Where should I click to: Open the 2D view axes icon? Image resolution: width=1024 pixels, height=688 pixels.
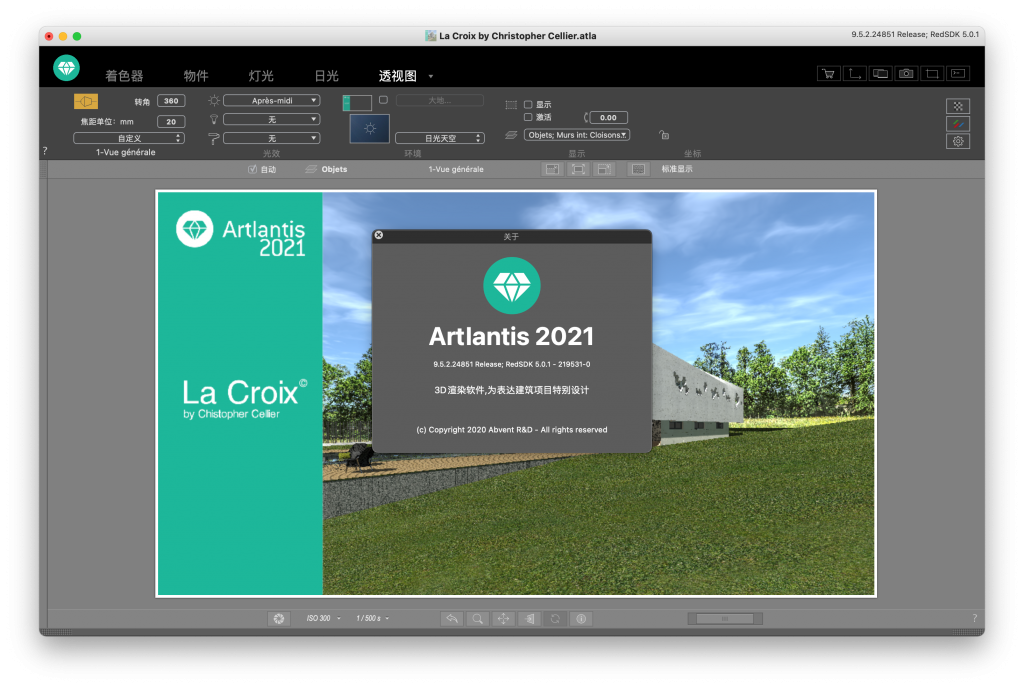(854, 73)
